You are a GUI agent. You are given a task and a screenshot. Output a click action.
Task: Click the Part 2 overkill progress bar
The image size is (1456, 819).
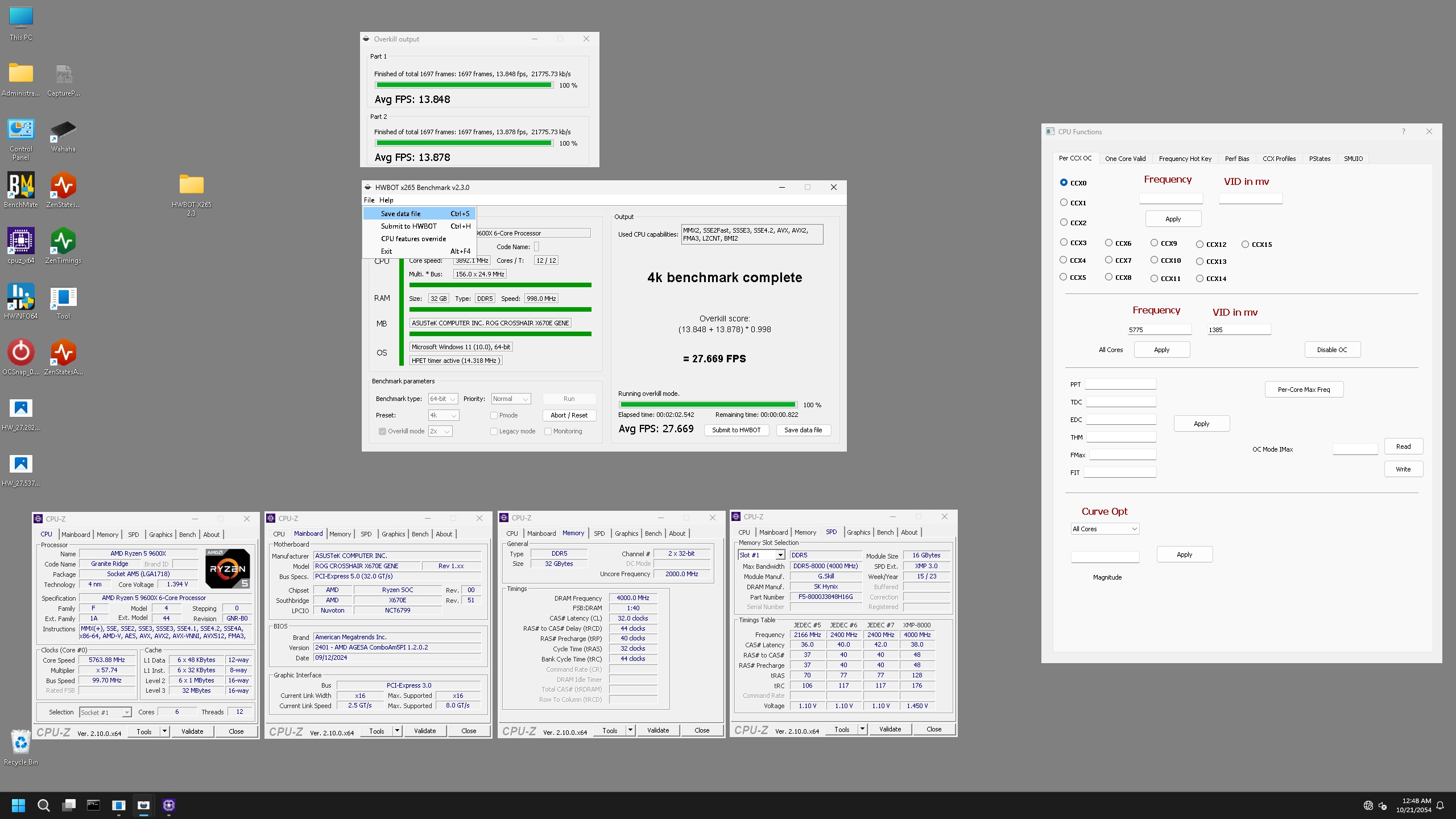click(x=464, y=143)
